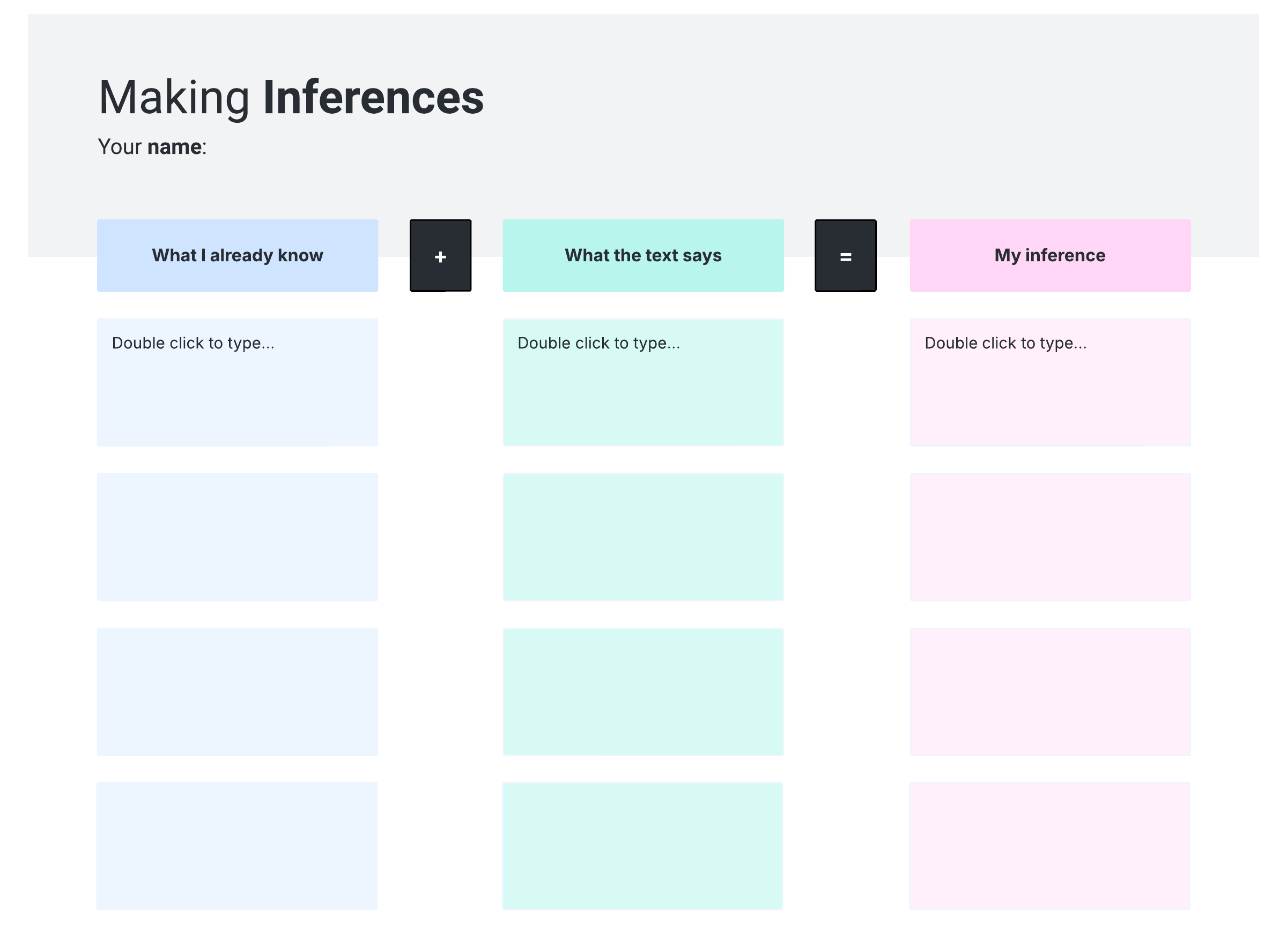
Task: Select the bottom blue note box
Action: point(238,846)
